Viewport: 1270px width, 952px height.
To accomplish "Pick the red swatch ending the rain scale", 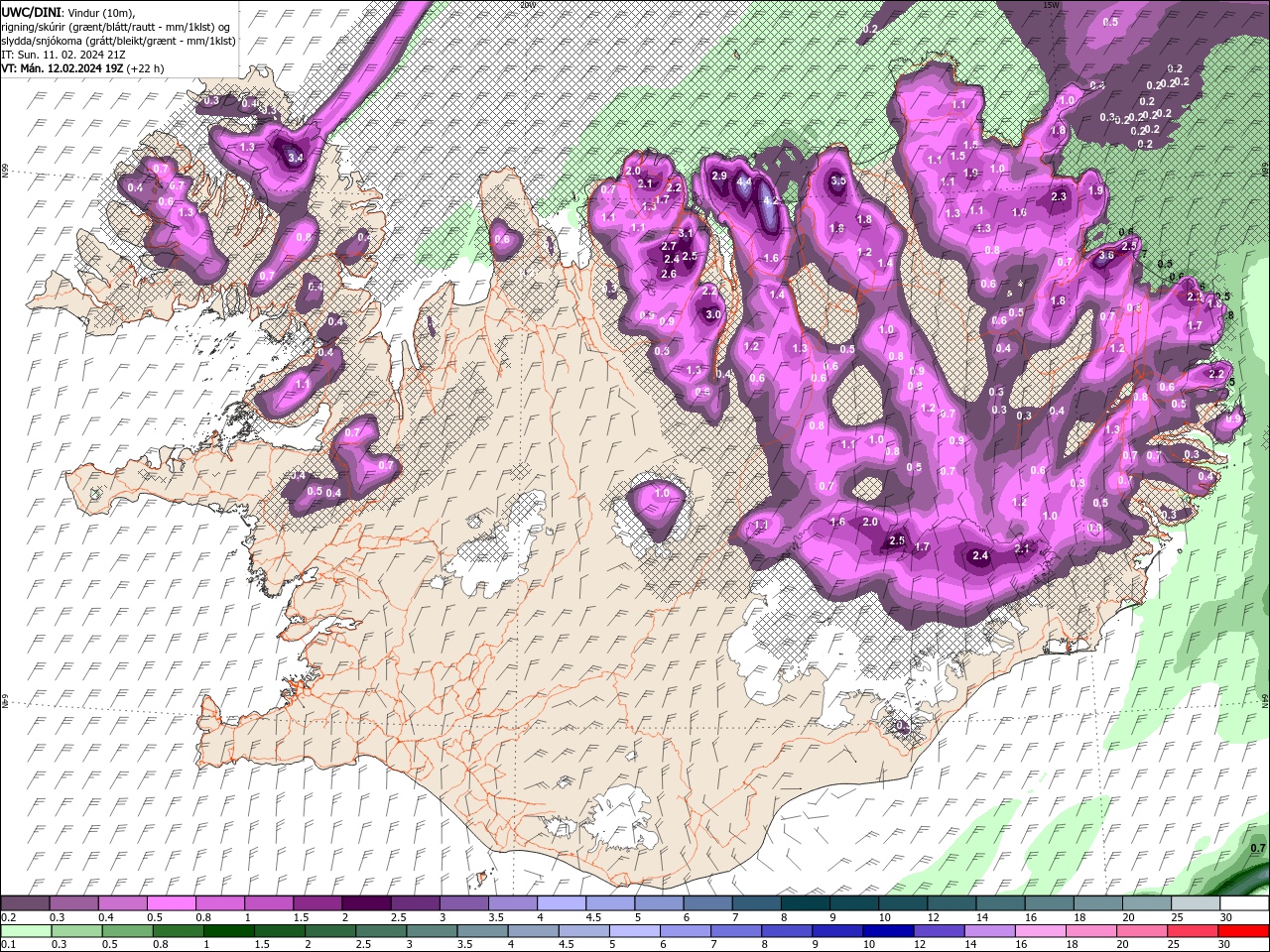I will 1243,931.
